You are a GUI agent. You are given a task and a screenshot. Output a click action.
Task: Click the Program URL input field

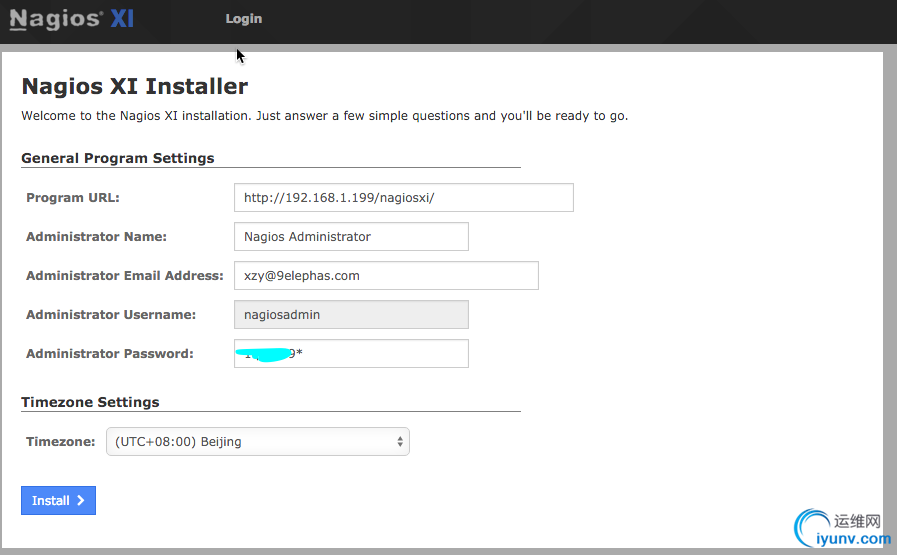click(x=404, y=197)
